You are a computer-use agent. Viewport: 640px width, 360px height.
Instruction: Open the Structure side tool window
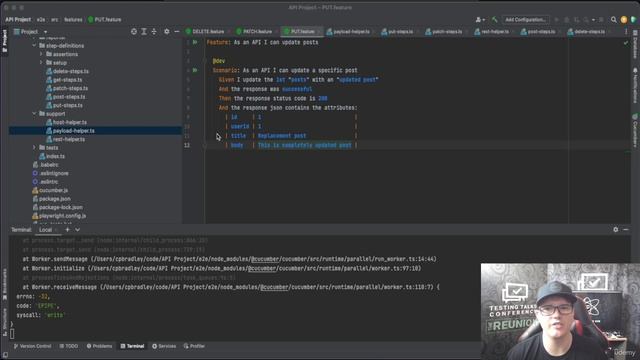tap(4, 322)
